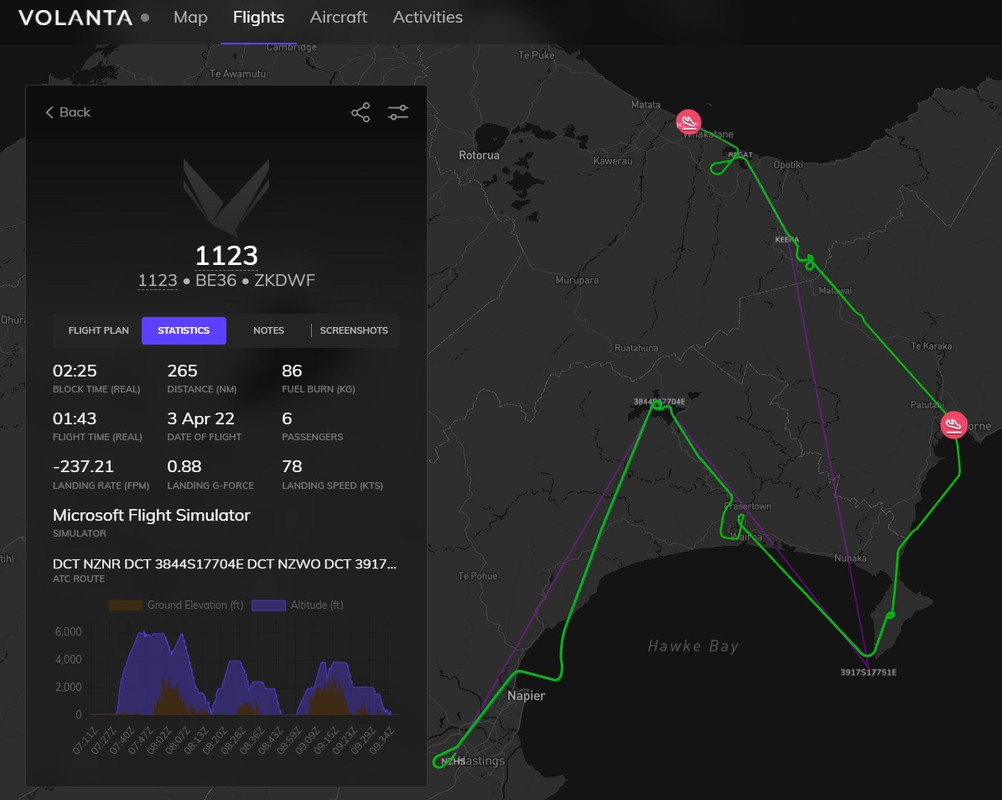Click the 3844S17704E waypoint label
Viewport: 1002px width, 800px height.
[659, 402]
